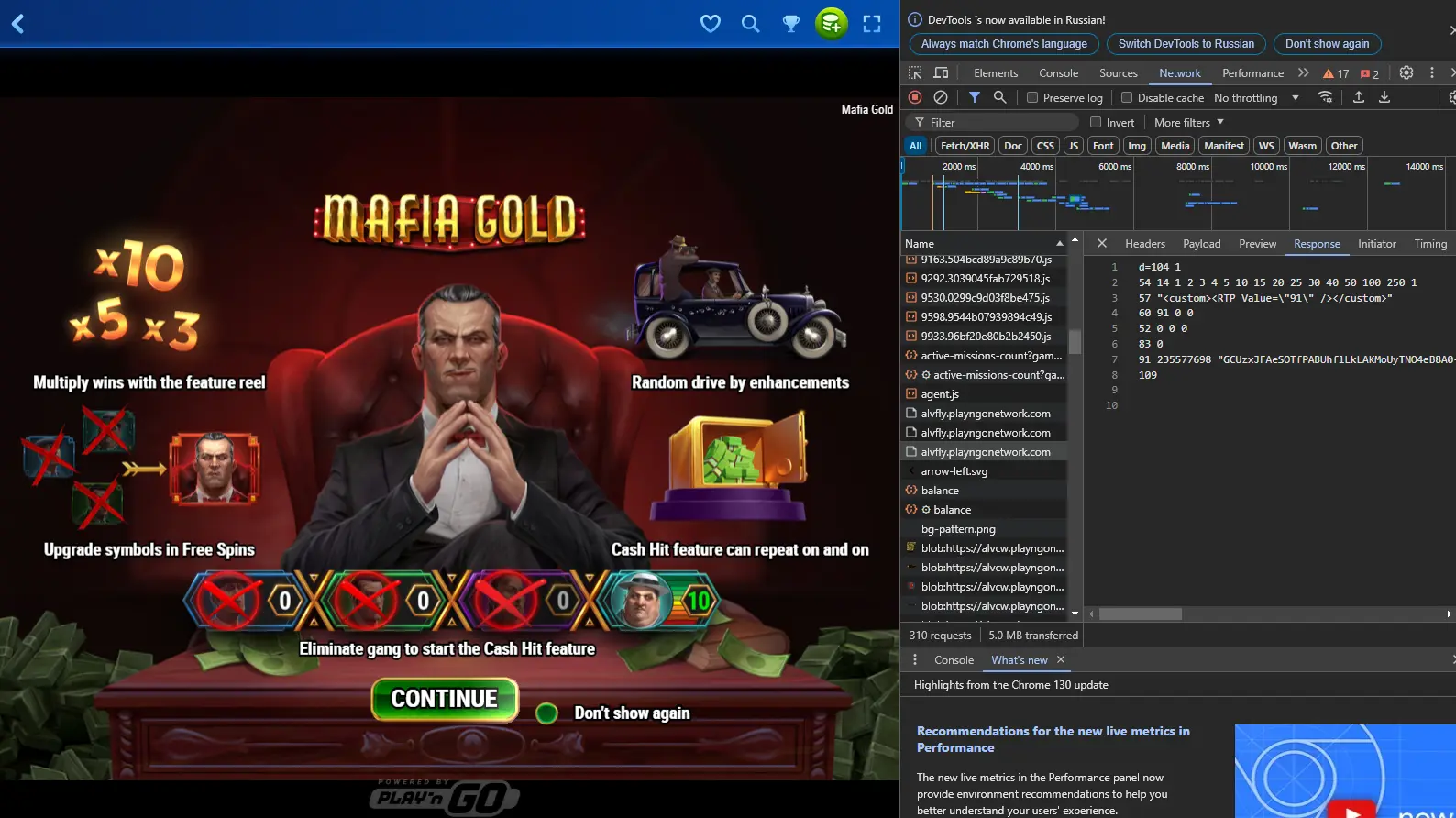The width and height of the screenshot is (1456, 818).
Task: Filter requests by Manifest type
Action: click(1224, 146)
